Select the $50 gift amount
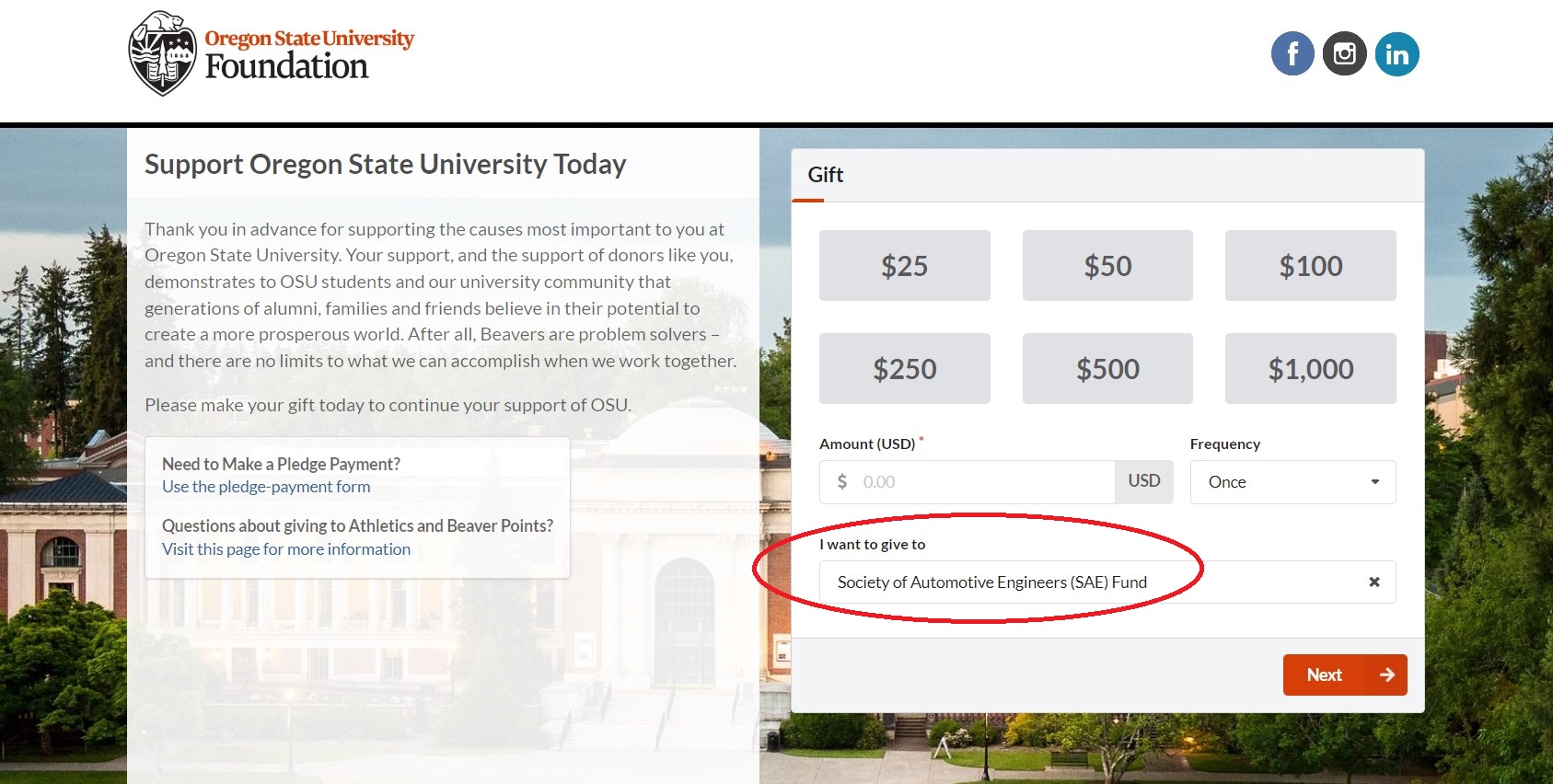 1107,266
